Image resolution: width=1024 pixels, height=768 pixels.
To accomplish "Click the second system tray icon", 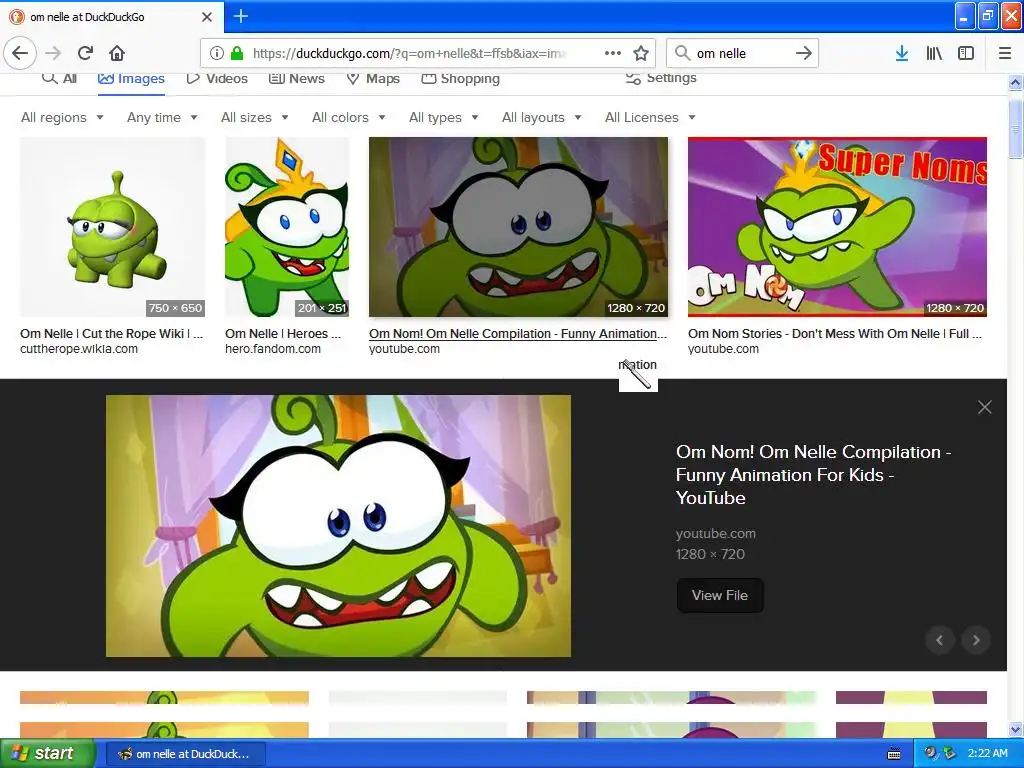I will click(949, 753).
